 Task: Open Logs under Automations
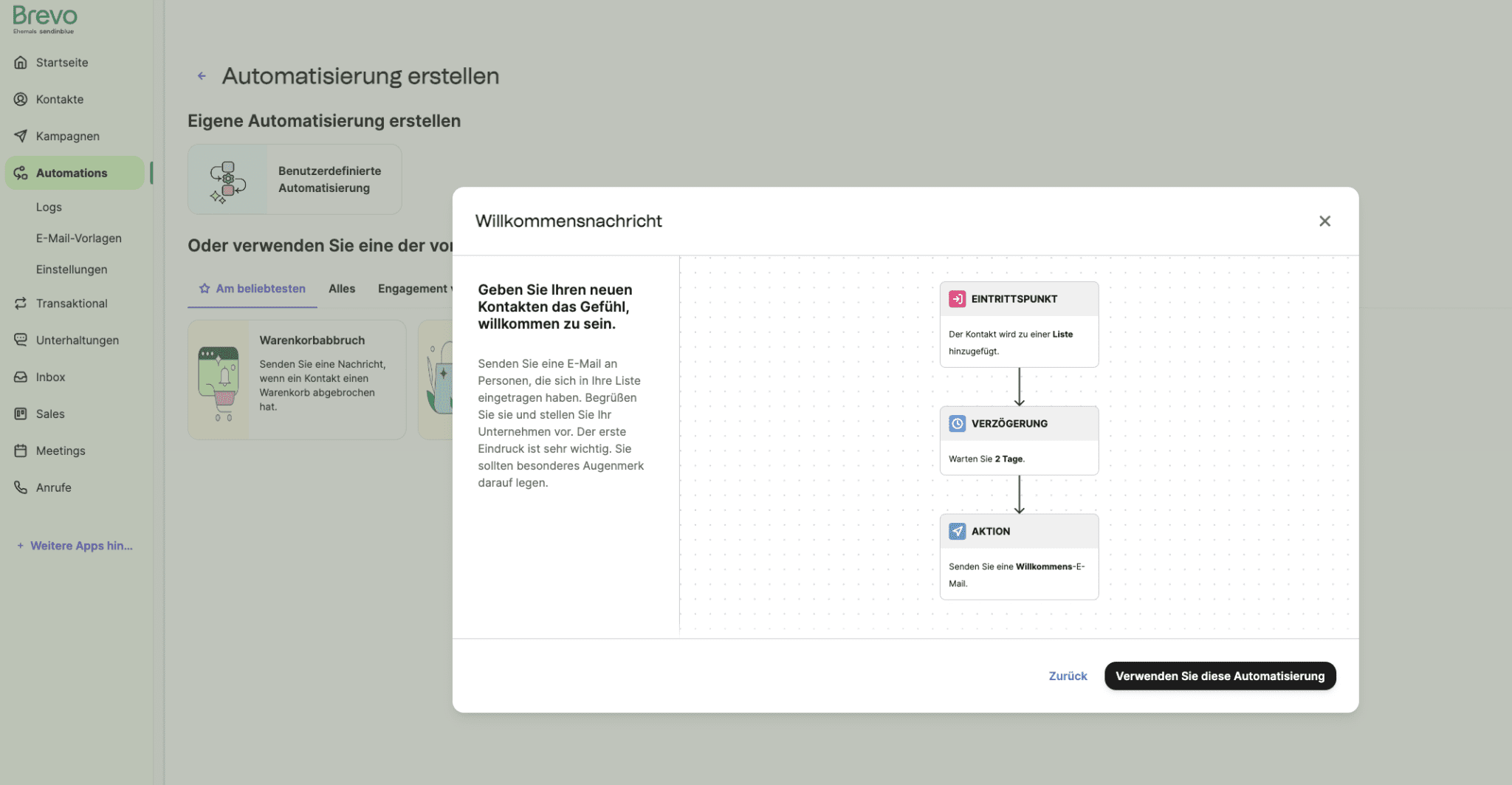49,208
